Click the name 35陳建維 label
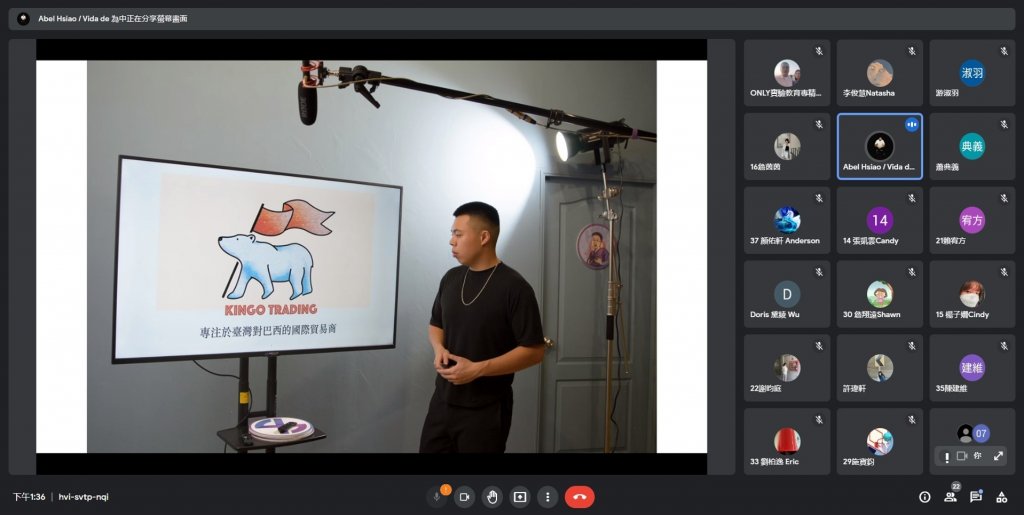Viewport: 1024px width, 515px height. [951, 388]
